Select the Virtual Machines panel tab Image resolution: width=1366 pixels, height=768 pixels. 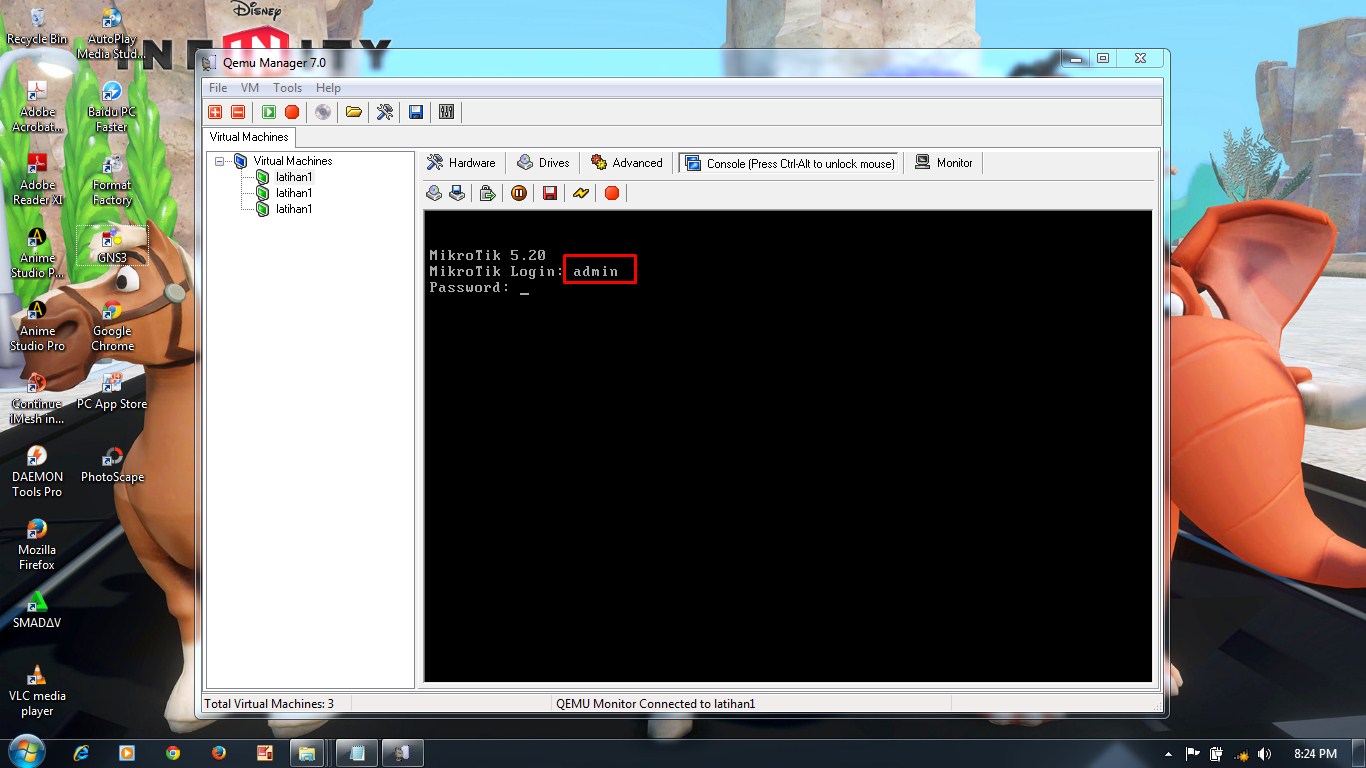click(249, 137)
